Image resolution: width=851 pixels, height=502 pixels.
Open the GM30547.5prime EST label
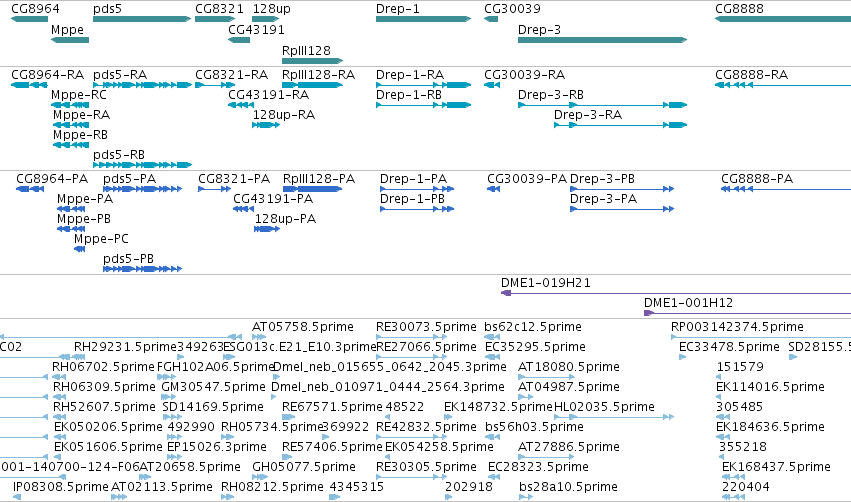tap(213, 387)
